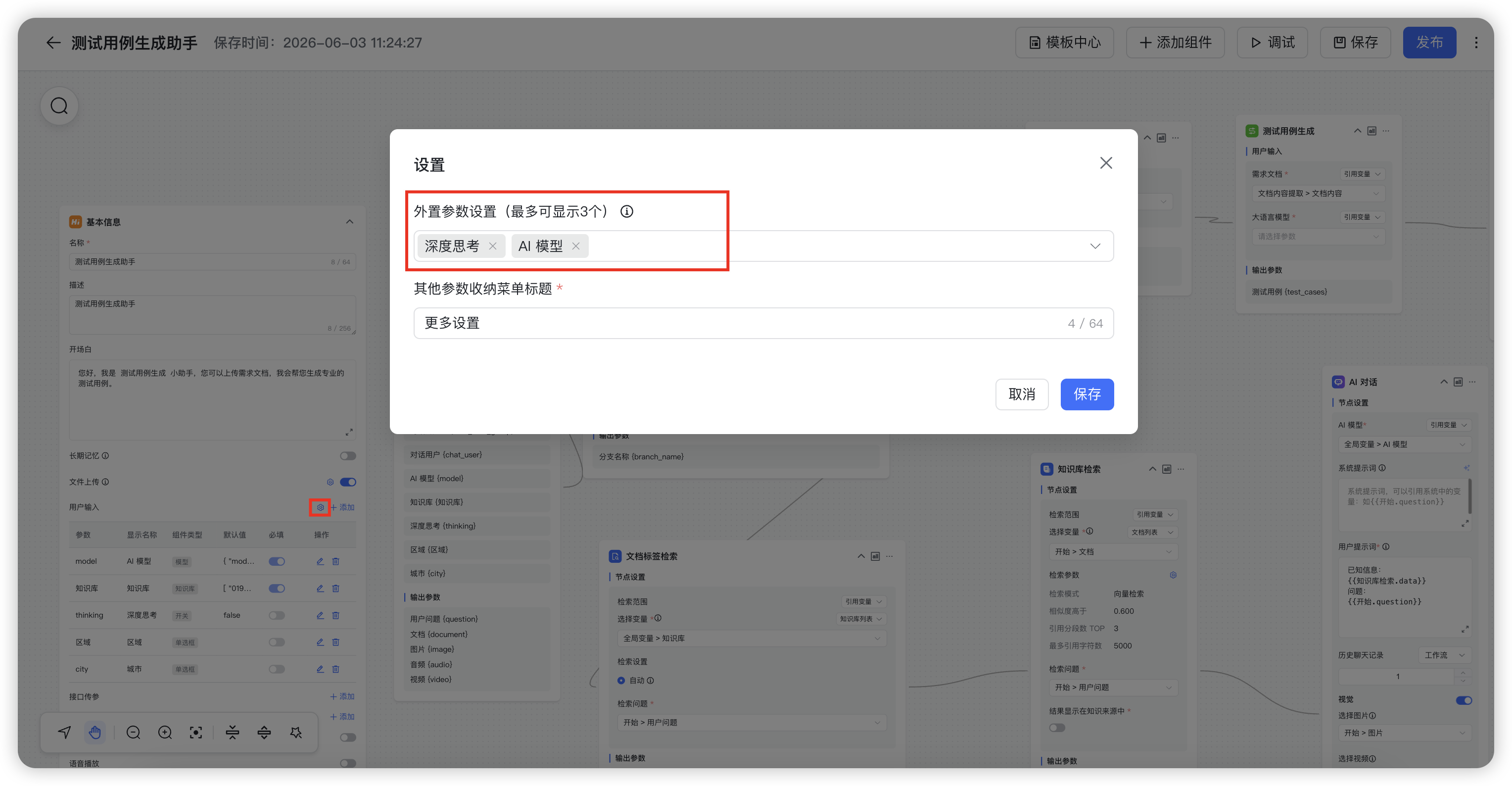Open the 用户输入 gear settings
Screen dimensions: 1512x786
coord(320,507)
